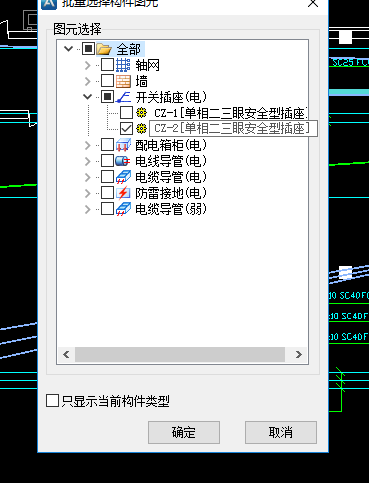Click the 轴网 grid icon
Viewport: 369px width, 483px height.
point(123,65)
